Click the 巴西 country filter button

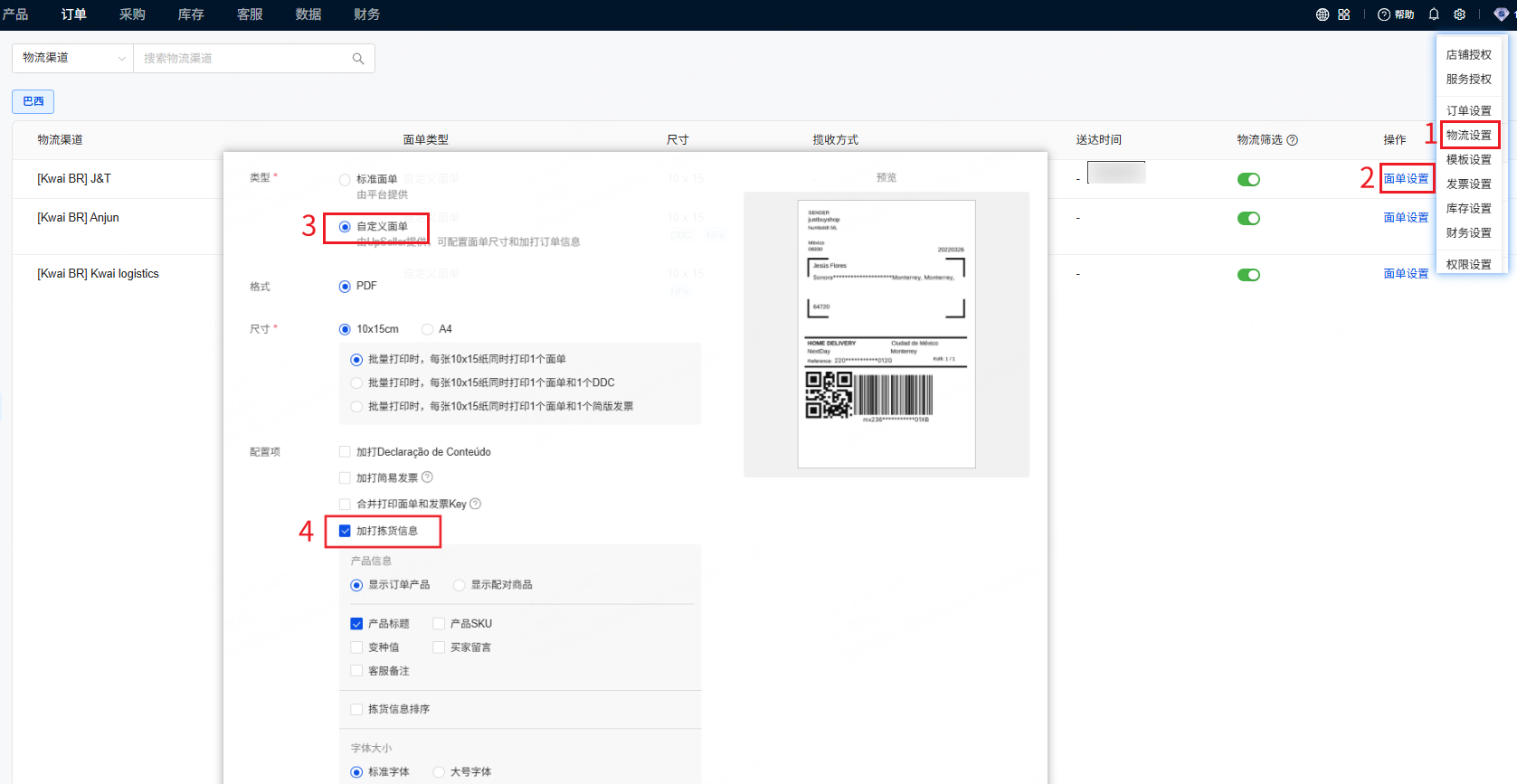[x=33, y=101]
